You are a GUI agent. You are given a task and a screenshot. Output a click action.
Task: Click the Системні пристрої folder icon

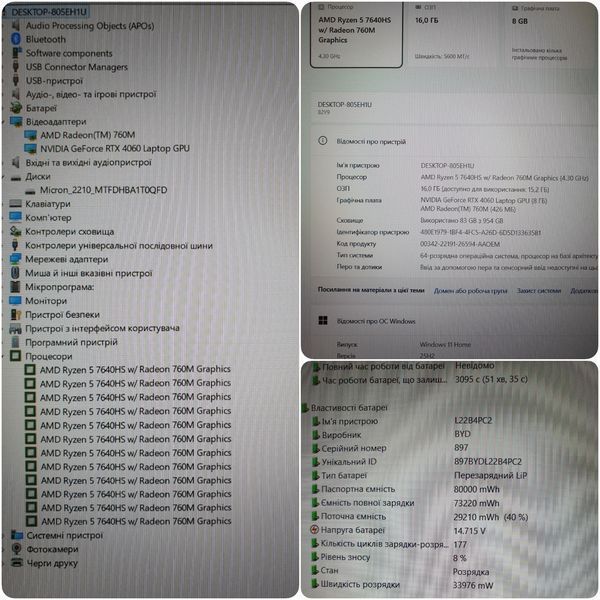[17, 535]
